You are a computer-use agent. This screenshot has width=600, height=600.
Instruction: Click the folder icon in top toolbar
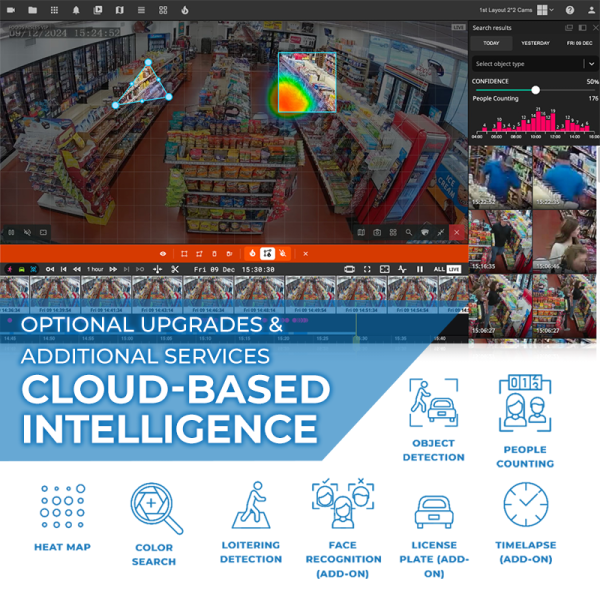coord(32,10)
